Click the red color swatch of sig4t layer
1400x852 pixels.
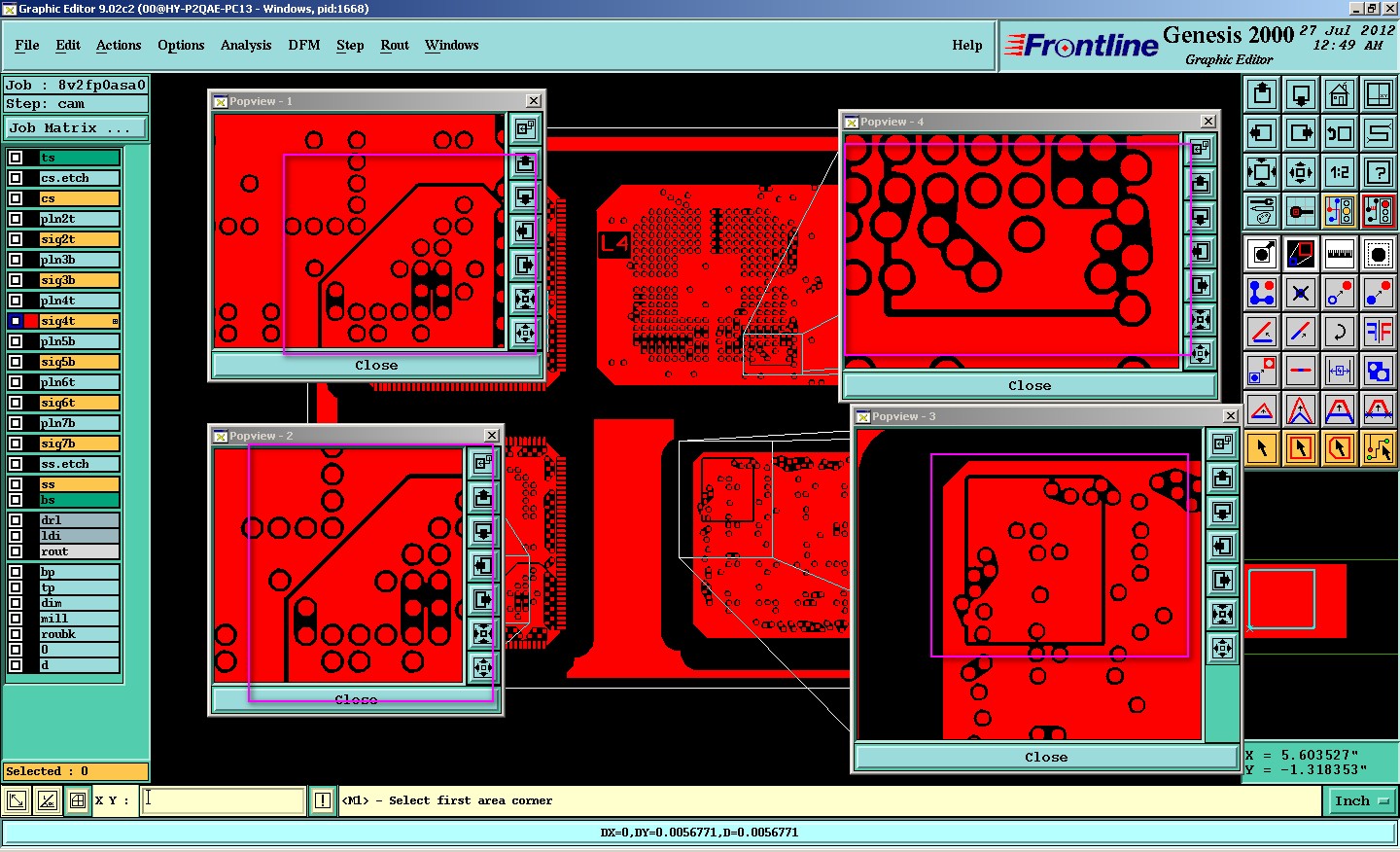pyautogui.click(x=31, y=321)
